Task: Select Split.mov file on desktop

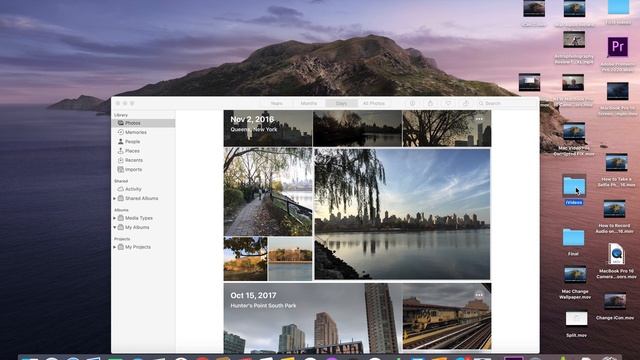Action: pos(576,324)
